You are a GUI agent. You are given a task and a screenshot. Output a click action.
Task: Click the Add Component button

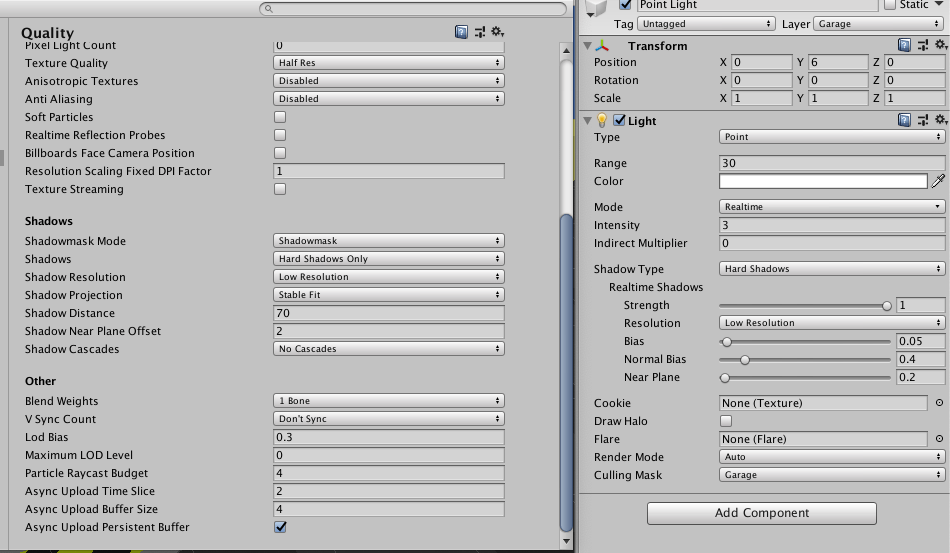pyautogui.click(x=762, y=513)
